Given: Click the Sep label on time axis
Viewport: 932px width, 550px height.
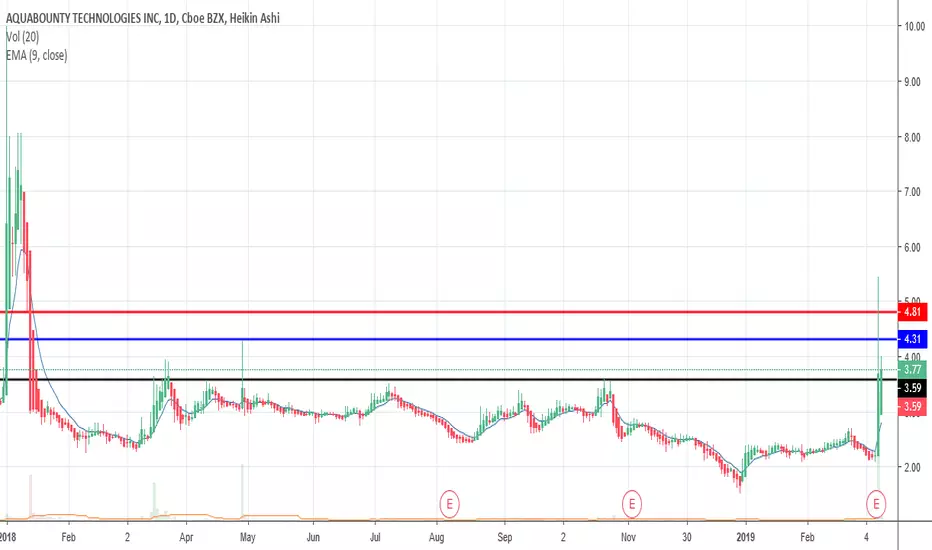Looking at the screenshot, I should 504,537.
